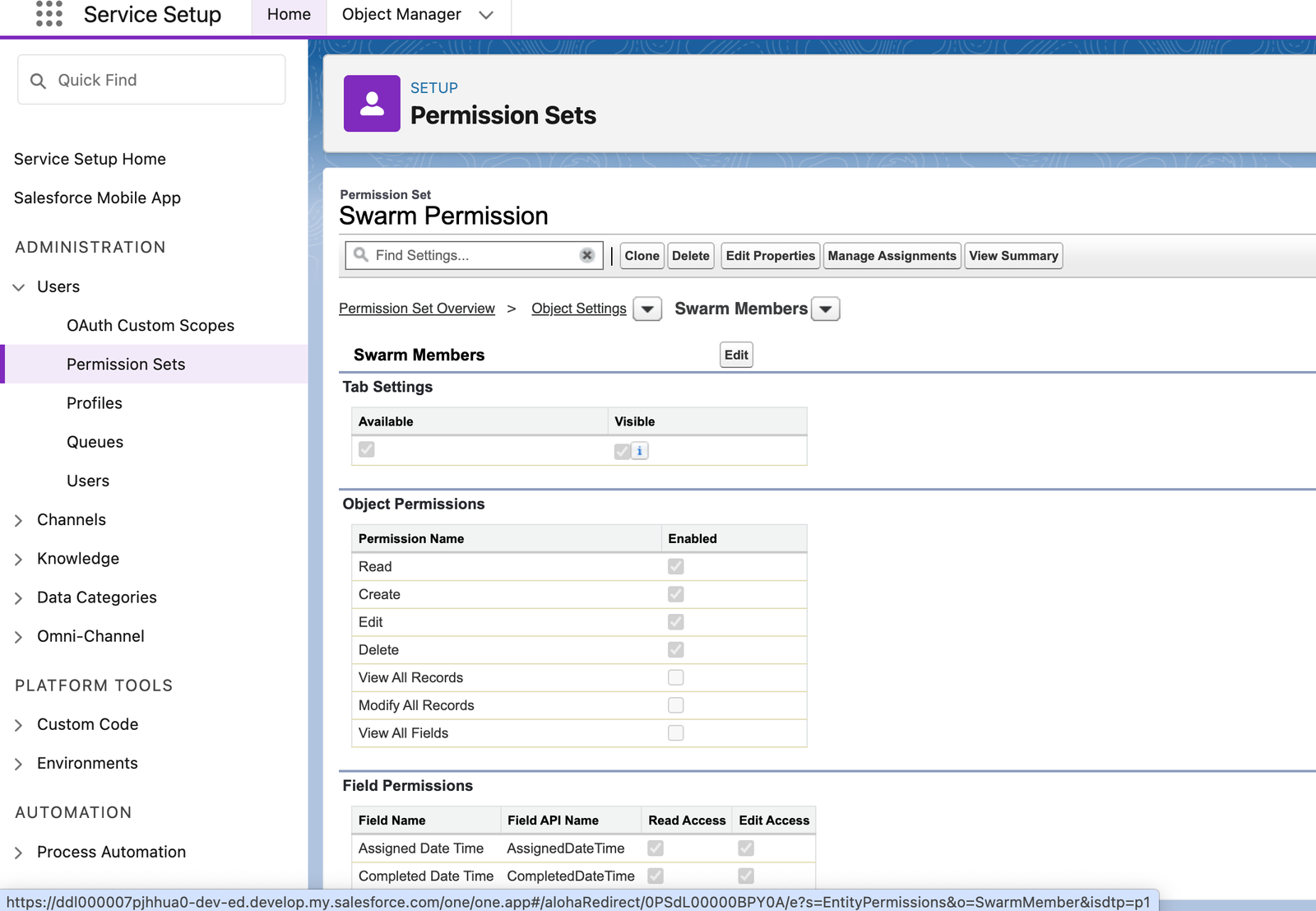Screen dimensions: 1316x911
Task: Expand the Knowledge section
Action: pos(18,560)
